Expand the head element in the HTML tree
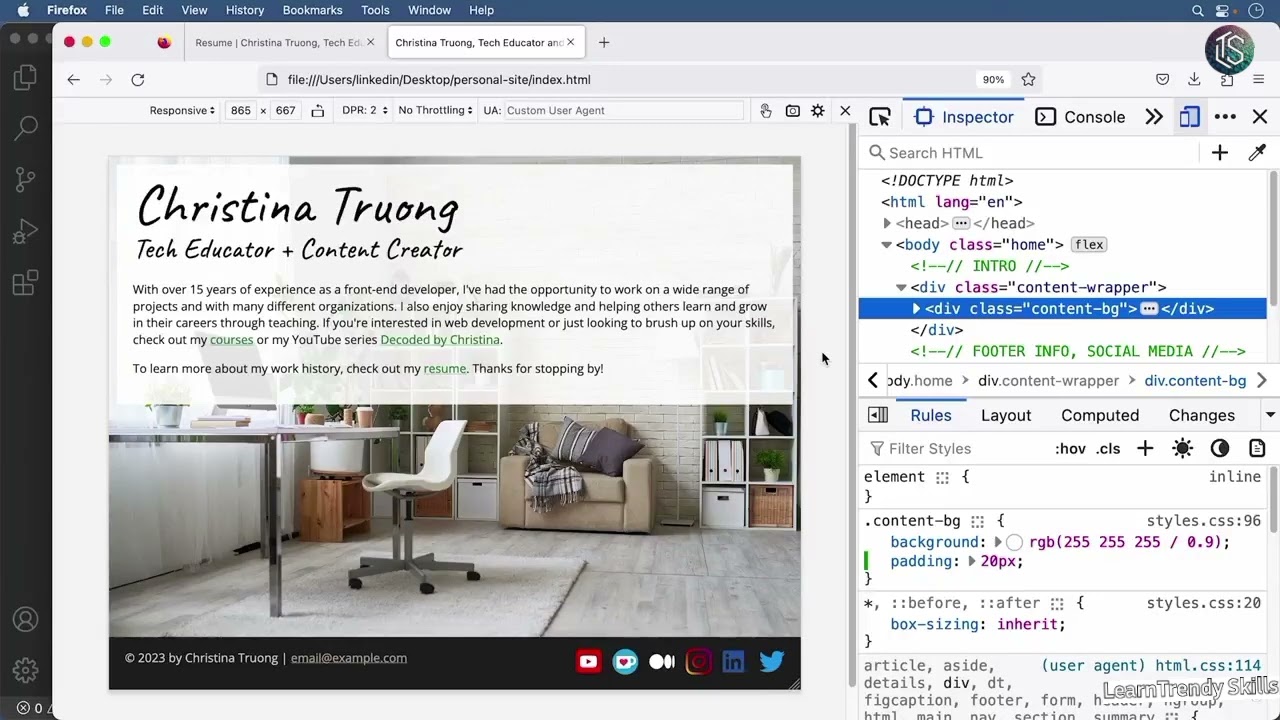The width and height of the screenshot is (1280, 720). 887,223
